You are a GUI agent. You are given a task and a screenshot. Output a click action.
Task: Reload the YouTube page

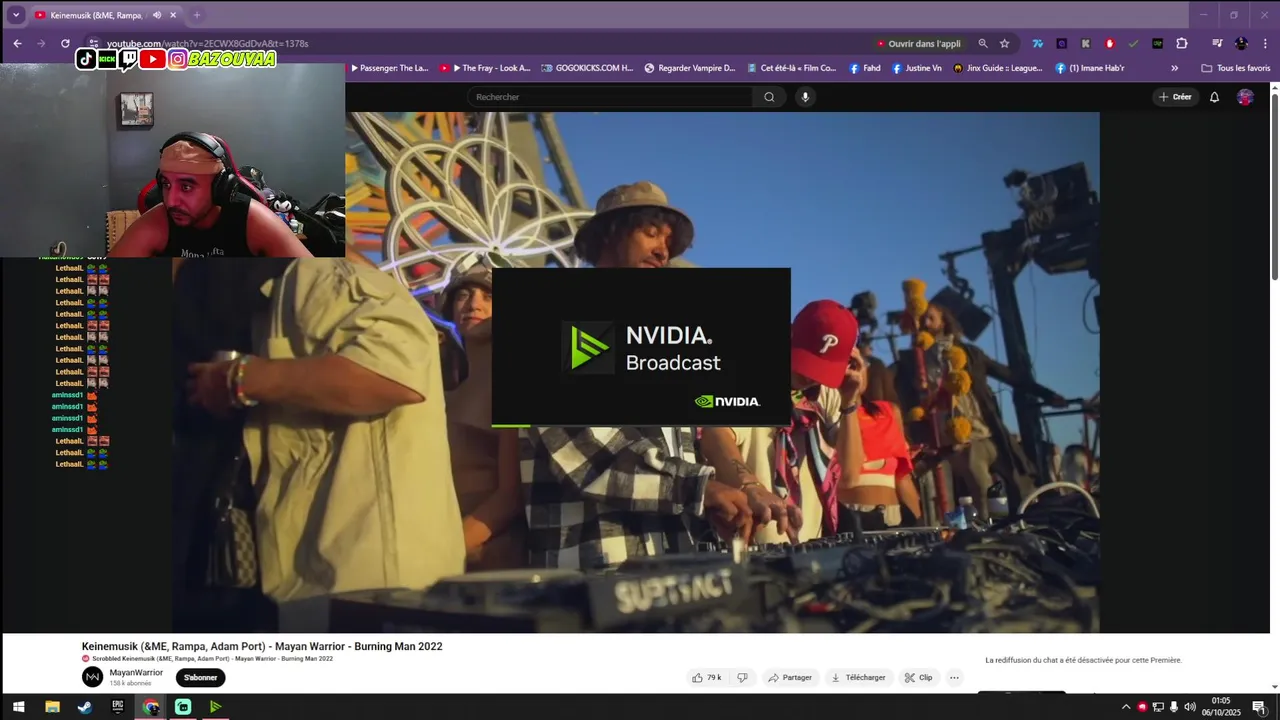click(65, 43)
